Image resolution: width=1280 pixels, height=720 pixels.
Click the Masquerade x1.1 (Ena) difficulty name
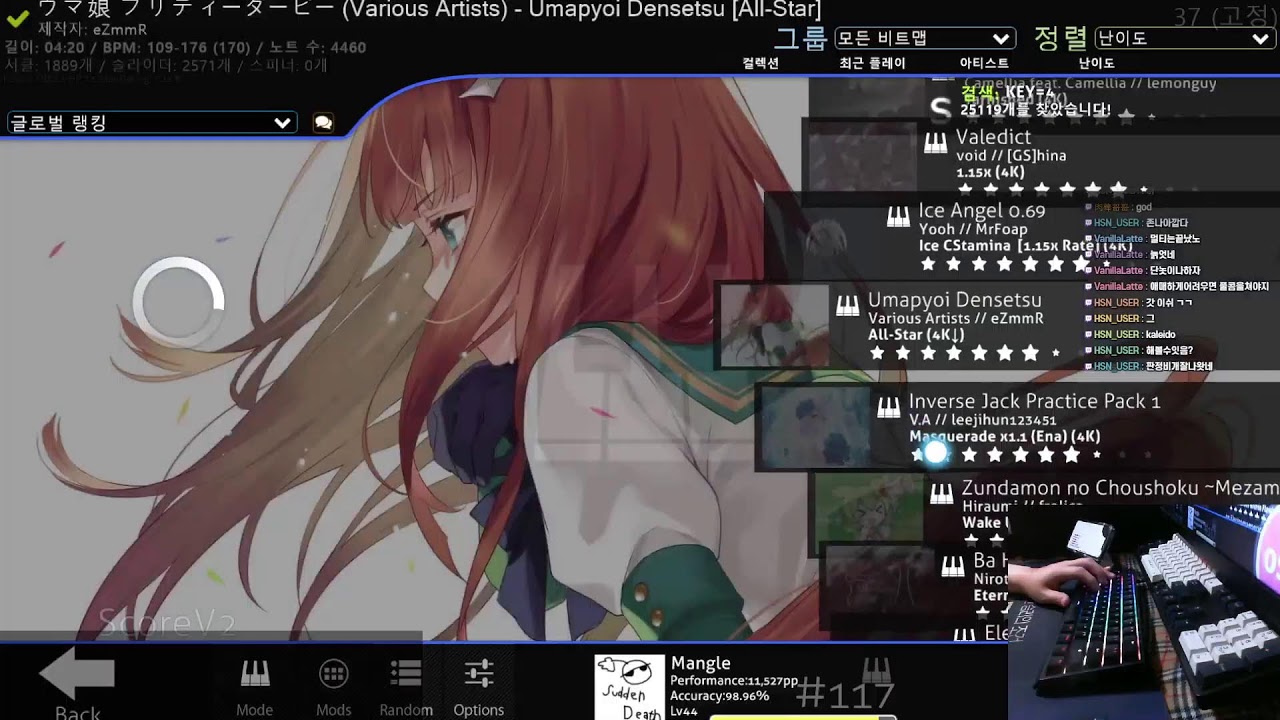[x=1005, y=436]
